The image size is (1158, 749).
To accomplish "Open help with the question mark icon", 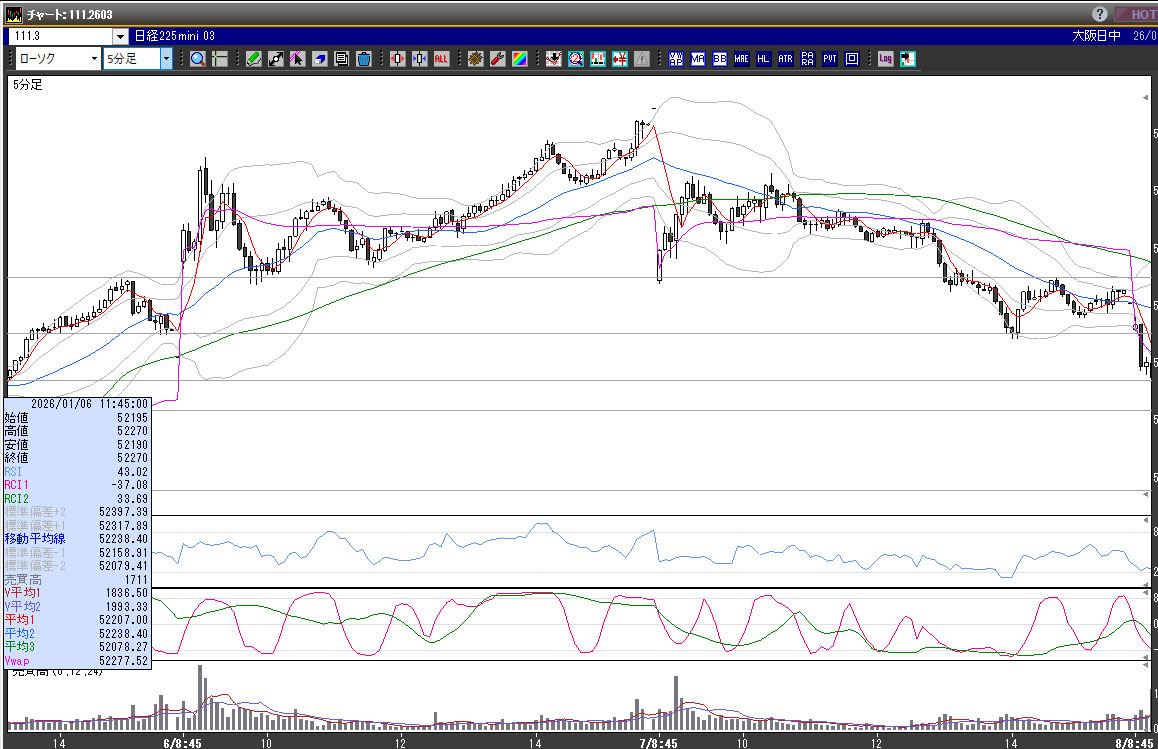I will point(1100,14).
